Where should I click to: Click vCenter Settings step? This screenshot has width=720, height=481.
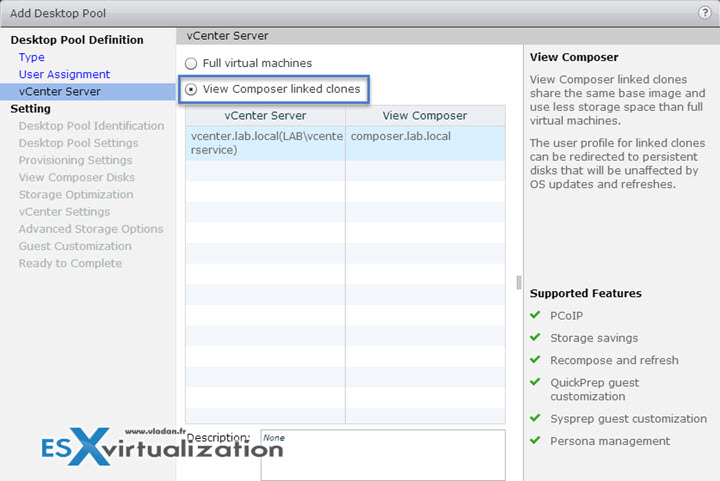click(64, 212)
